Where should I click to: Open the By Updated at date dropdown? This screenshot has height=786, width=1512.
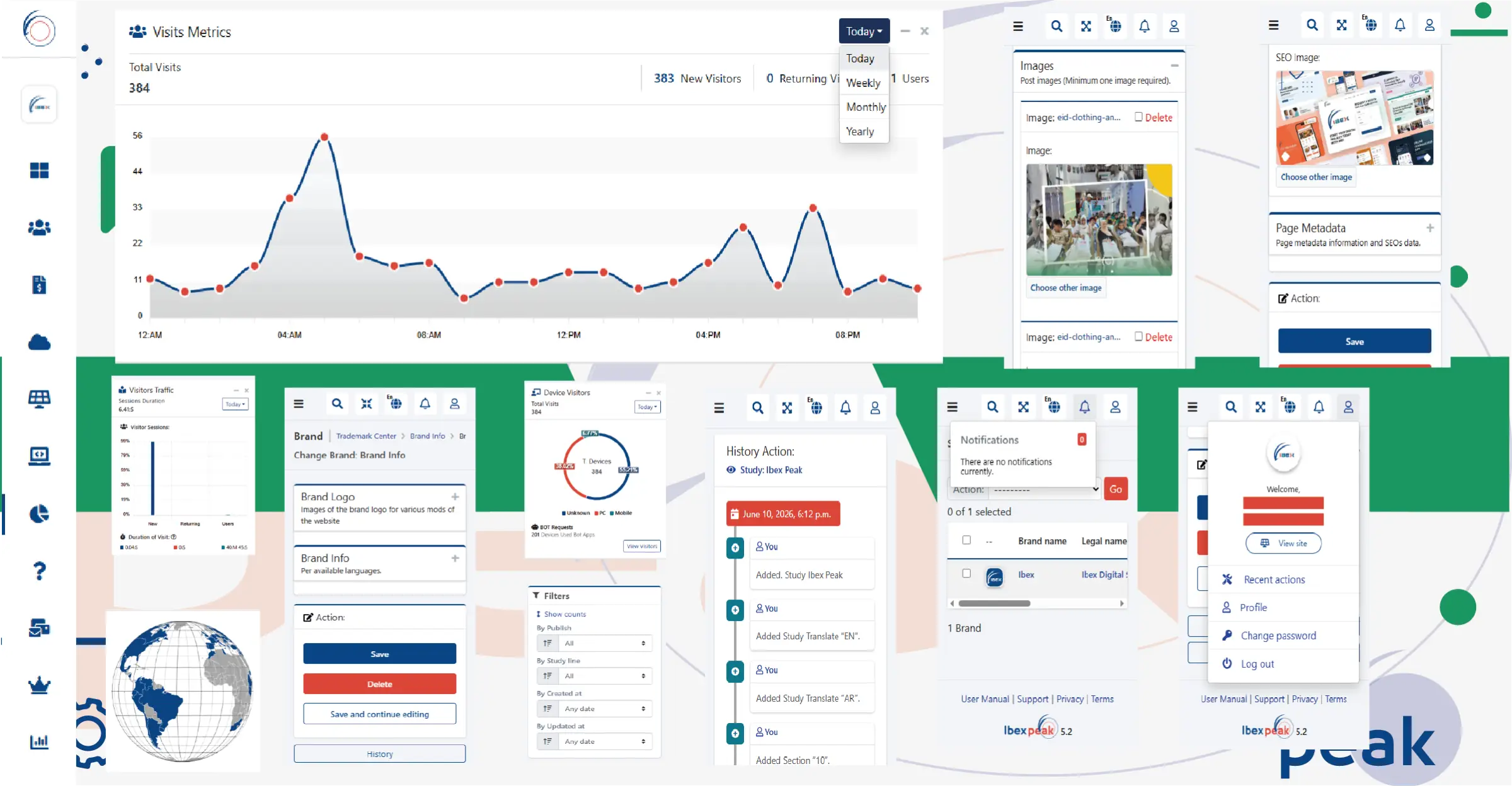click(594, 741)
